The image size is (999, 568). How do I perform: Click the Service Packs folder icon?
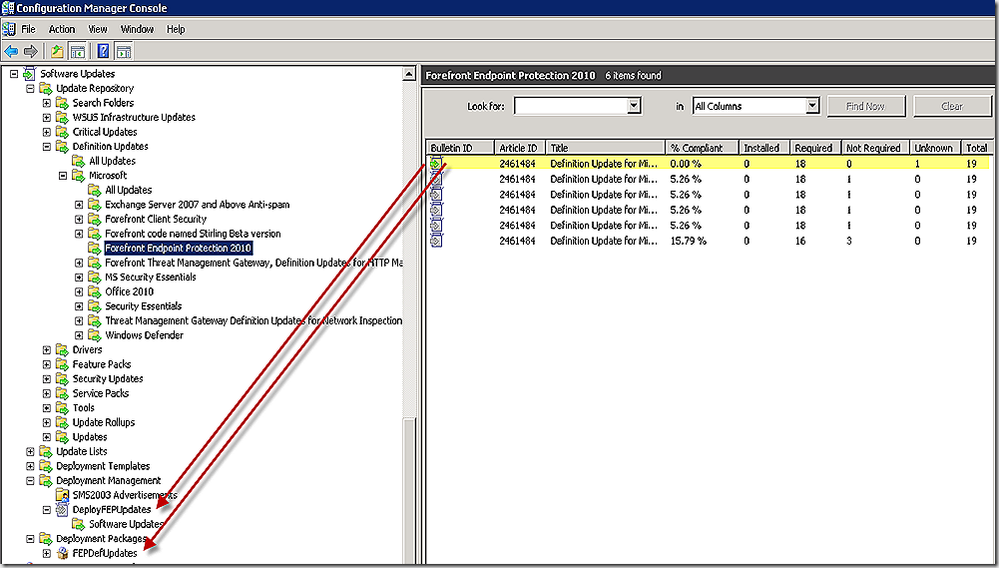62,394
